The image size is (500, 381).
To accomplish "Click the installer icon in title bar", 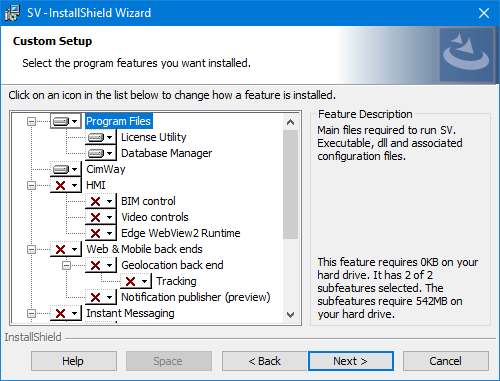I will point(12,13).
